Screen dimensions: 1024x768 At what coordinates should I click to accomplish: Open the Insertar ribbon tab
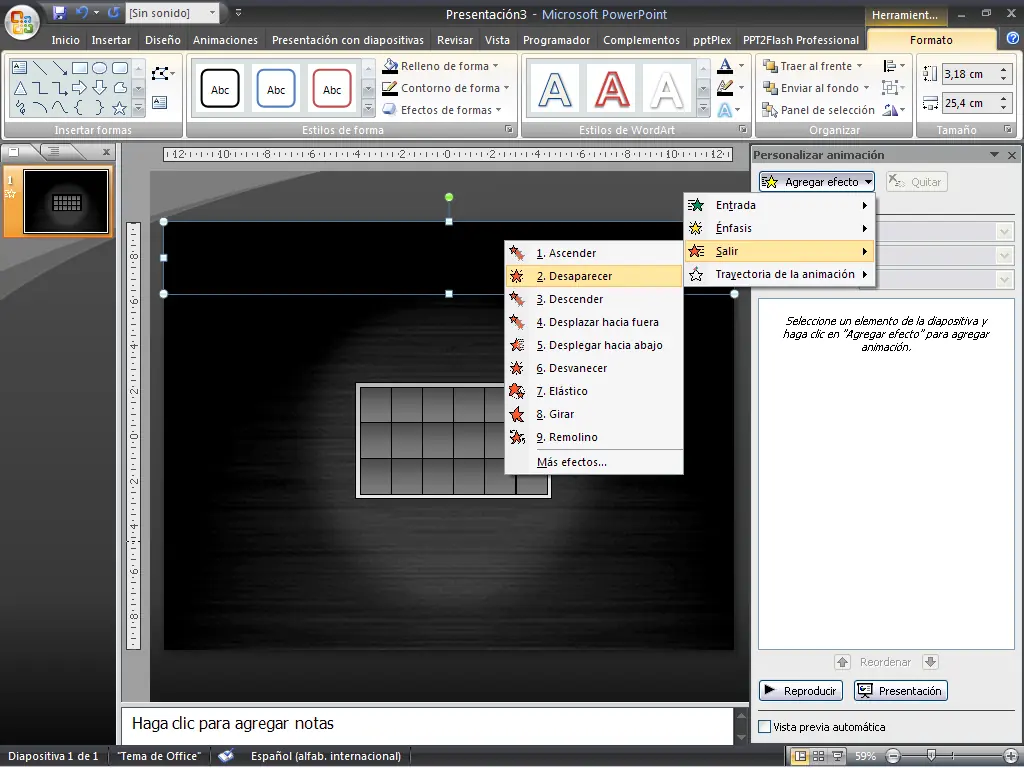[x=111, y=40]
